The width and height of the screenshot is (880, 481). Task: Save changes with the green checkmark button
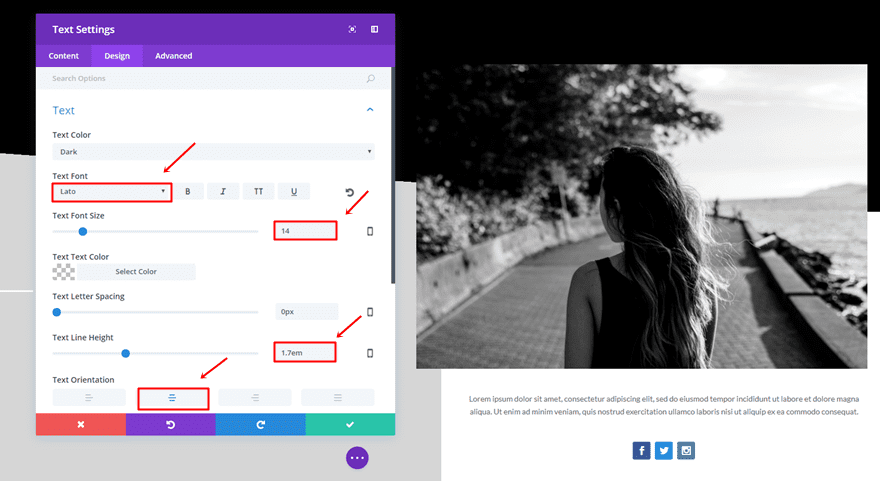point(350,424)
